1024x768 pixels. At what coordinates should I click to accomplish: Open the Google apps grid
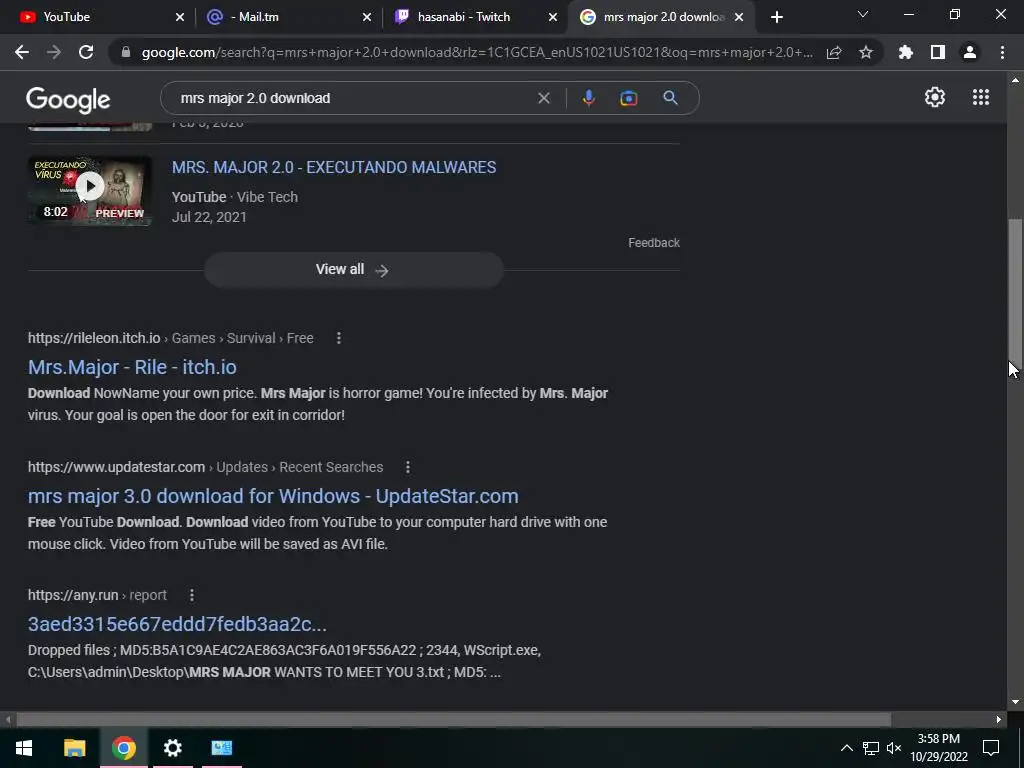pos(981,97)
